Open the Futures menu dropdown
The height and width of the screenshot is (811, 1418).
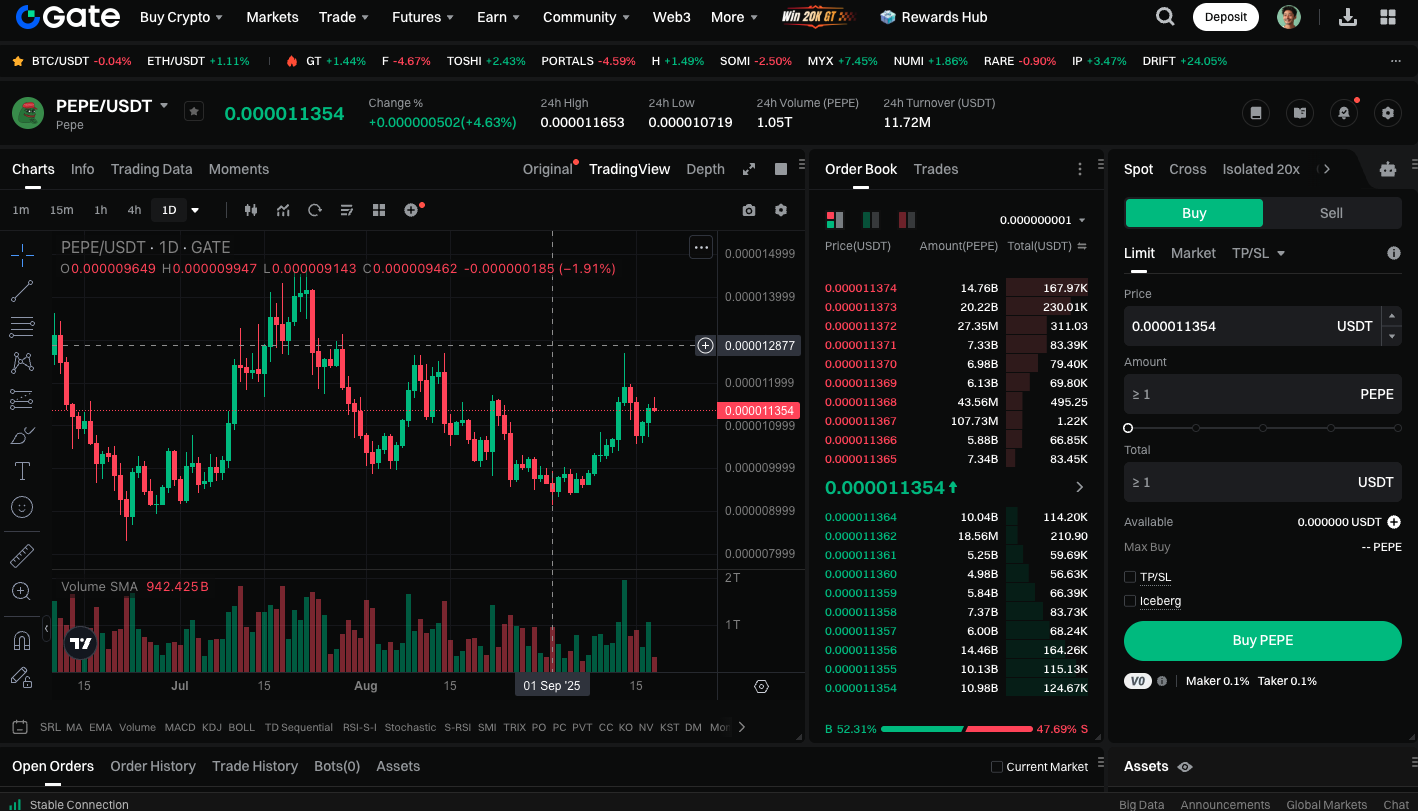coord(424,17)
